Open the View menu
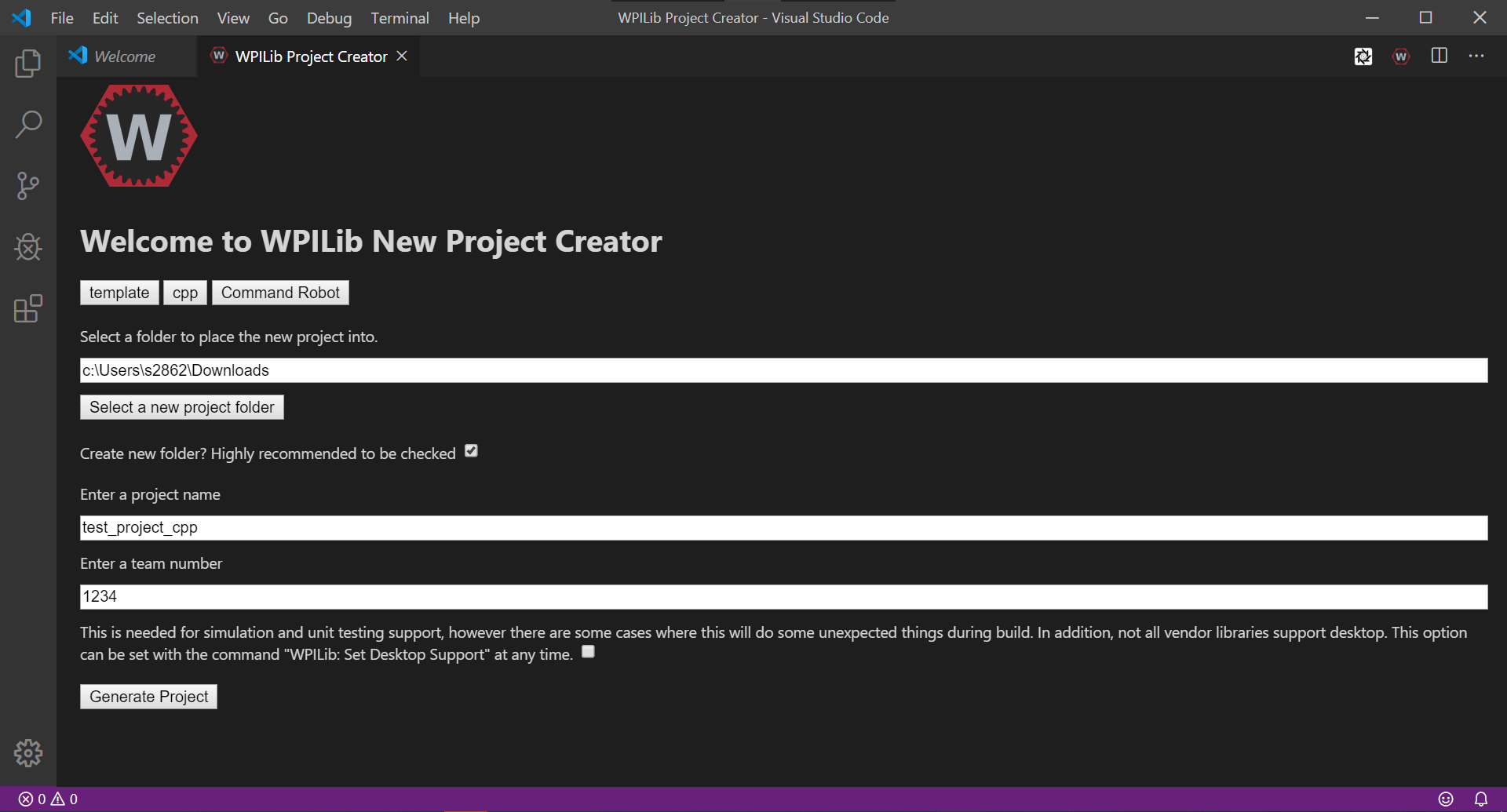Viewport: 1507px width, 812px height. (x=233, y=17)
